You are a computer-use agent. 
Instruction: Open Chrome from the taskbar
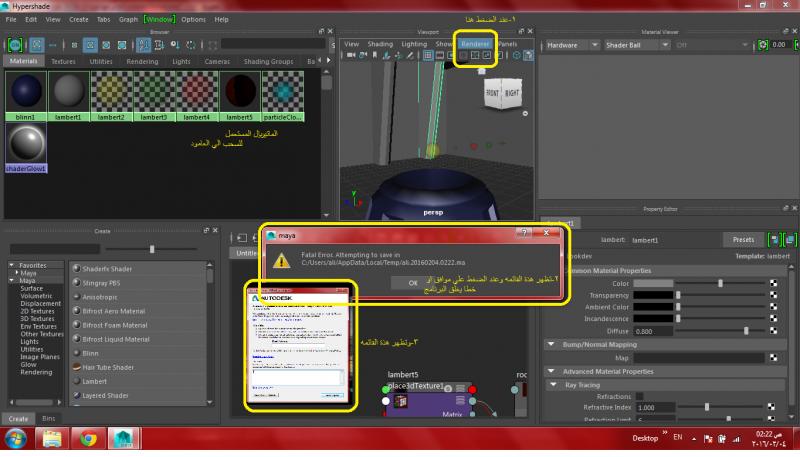point(88,438)
